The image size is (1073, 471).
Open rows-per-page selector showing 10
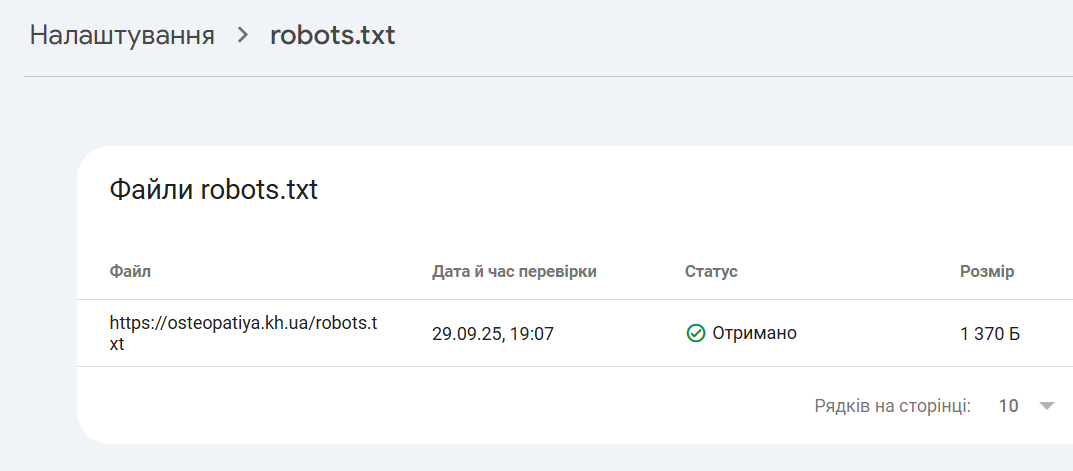coord(1009,406)
